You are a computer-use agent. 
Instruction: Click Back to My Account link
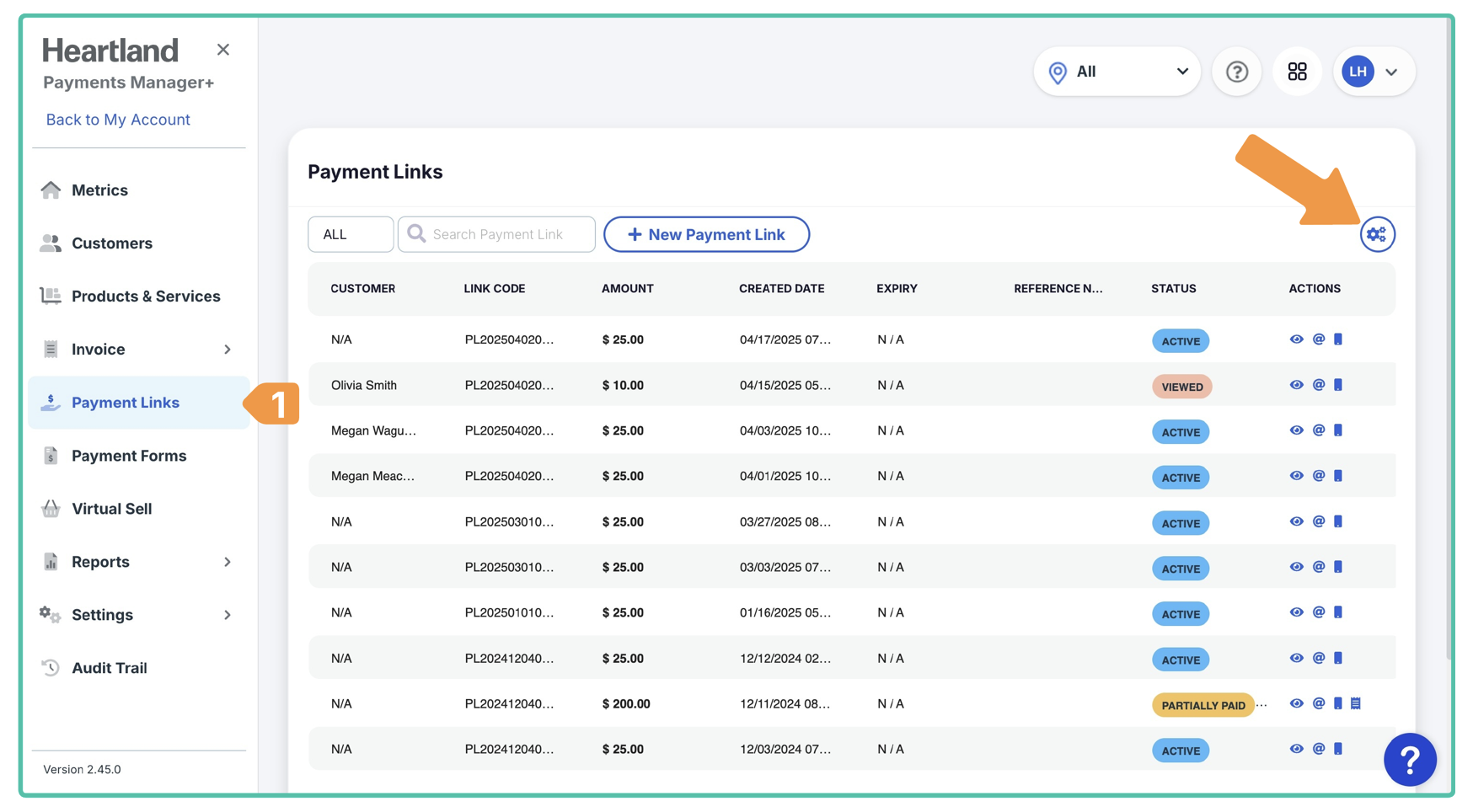coord(118,120)
